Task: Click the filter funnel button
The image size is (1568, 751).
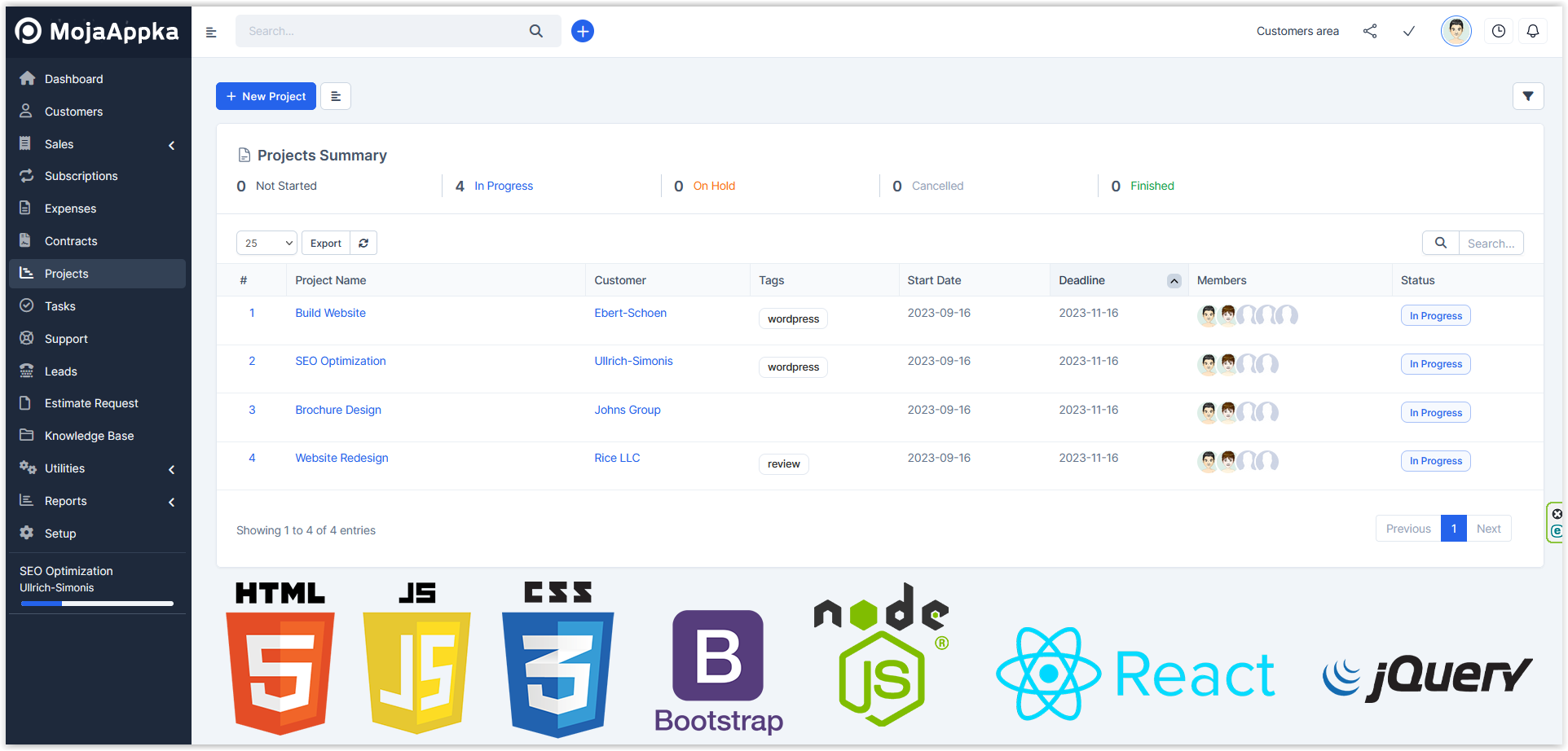Action: (x=1528, y=96)
